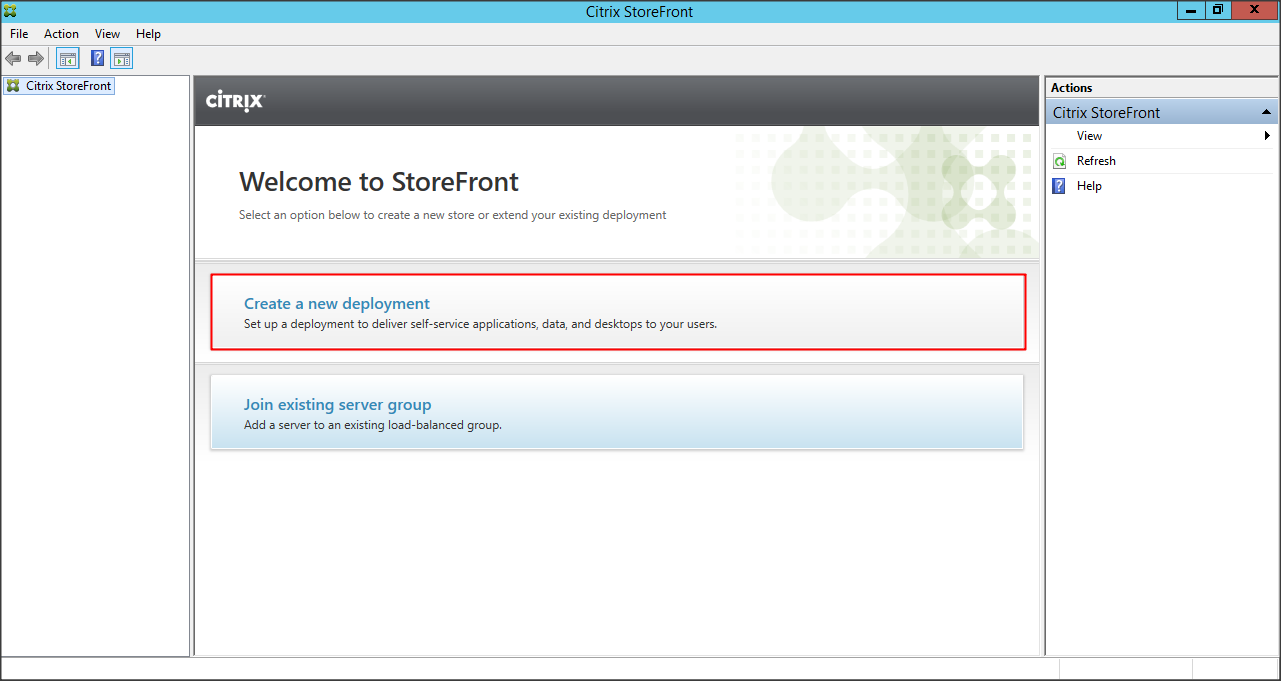Open the View menu in the menu bar
Screen dimensions: 1281x681
(x=108, y=34)
